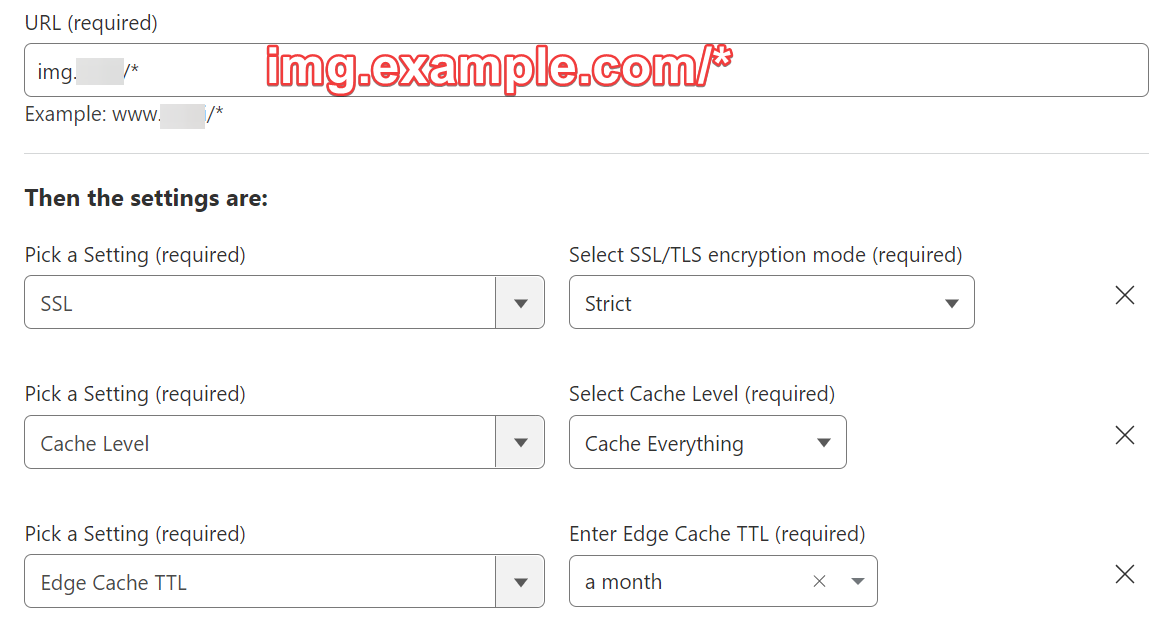Click the "URL (required)" label
The width and height of the screenshot is (1175, 640).
tap(91, 22)
